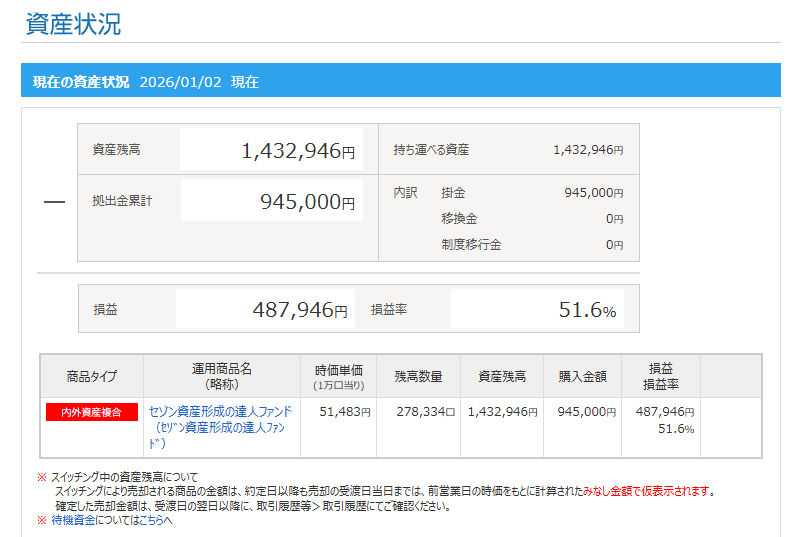Click the red 内外資産複合 product type badge
Viewport: 793px width, 537px height.
(92, 412)
